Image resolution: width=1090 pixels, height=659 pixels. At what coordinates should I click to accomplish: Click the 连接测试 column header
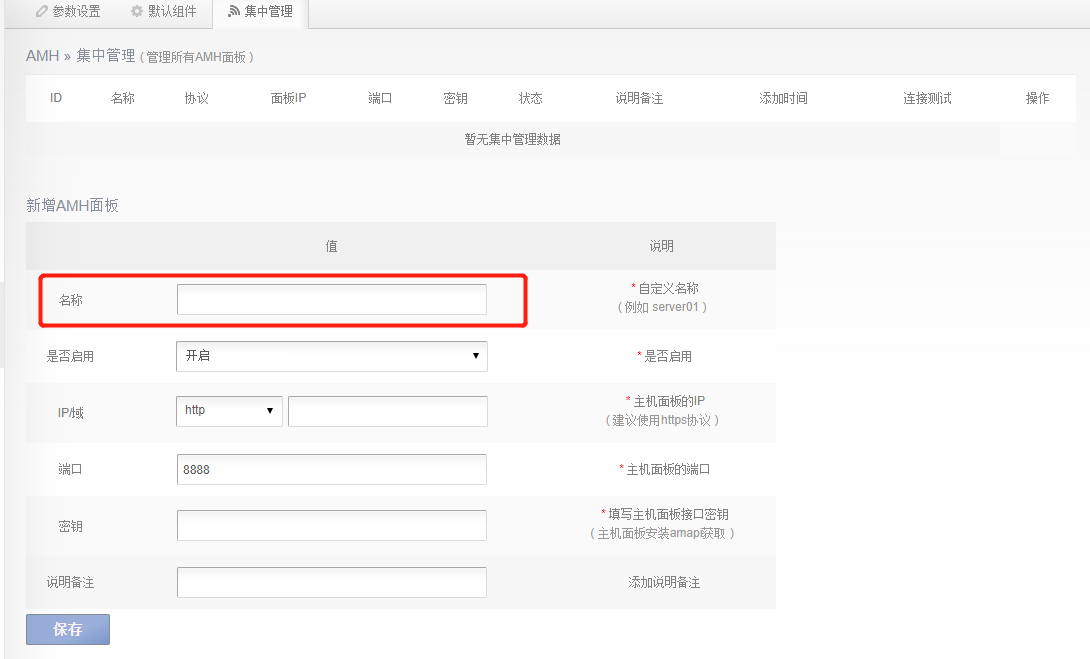[927, 98]
